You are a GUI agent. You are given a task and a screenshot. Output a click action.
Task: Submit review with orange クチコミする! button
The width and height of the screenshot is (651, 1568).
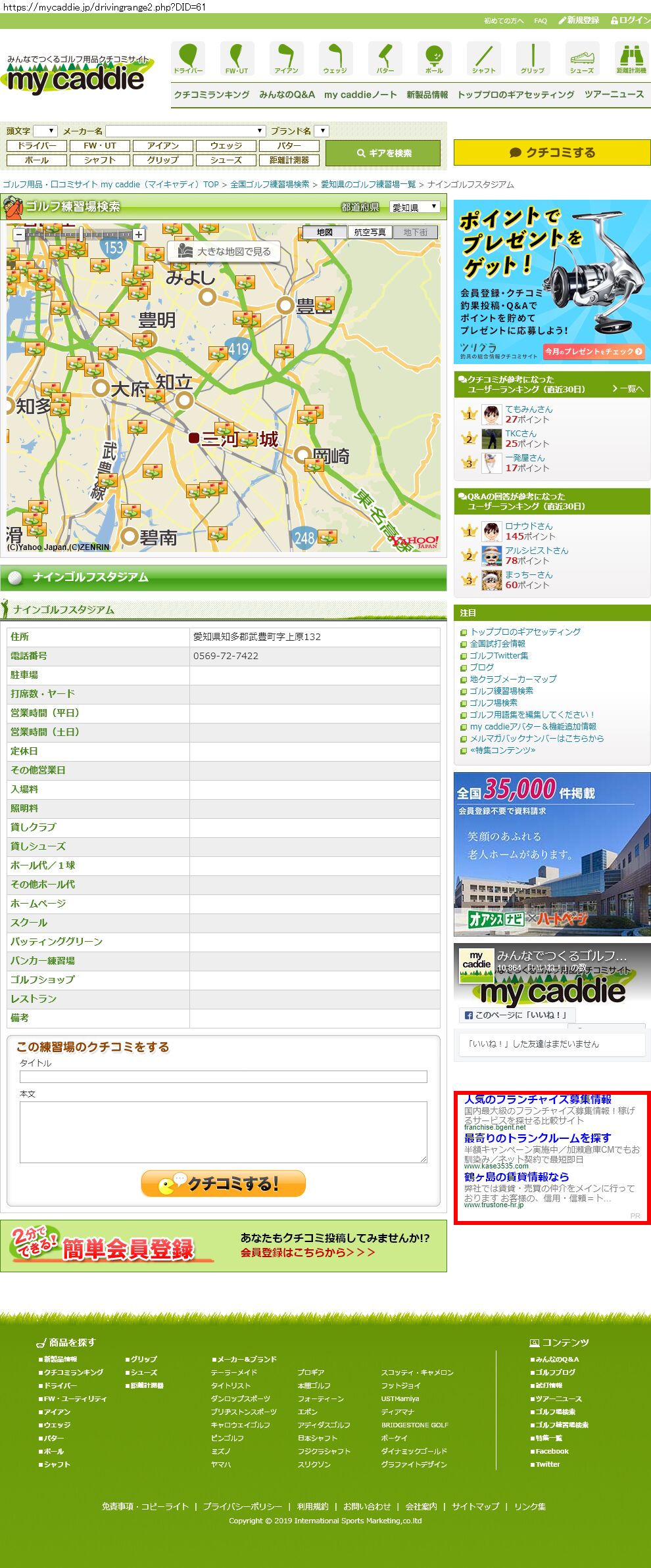(224, 1184)
